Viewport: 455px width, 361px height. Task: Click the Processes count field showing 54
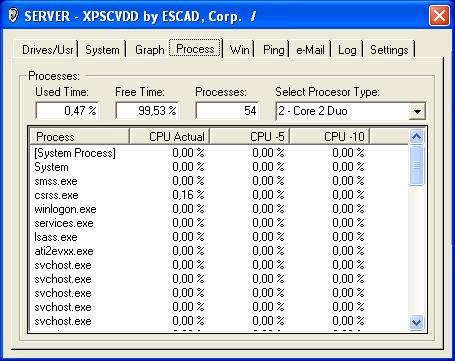click(227, 110)
